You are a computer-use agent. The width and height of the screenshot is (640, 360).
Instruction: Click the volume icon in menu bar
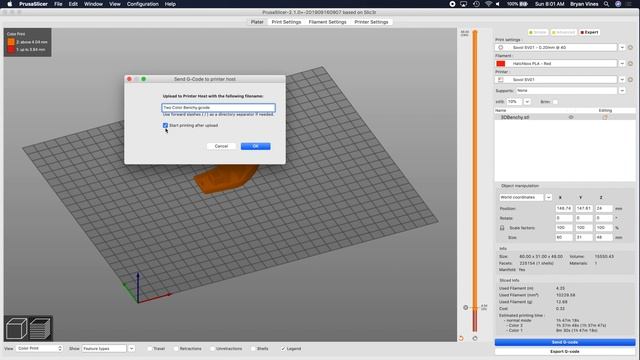coord(498,4)
